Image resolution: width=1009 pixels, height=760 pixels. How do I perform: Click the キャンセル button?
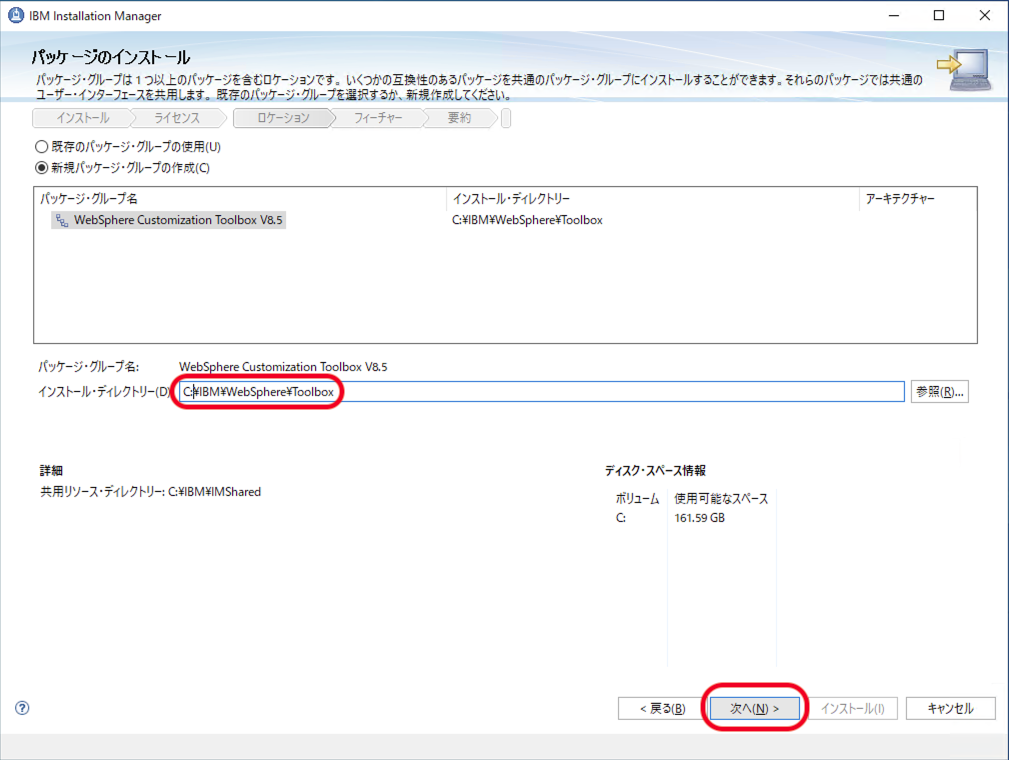click(x=950, y=708)
